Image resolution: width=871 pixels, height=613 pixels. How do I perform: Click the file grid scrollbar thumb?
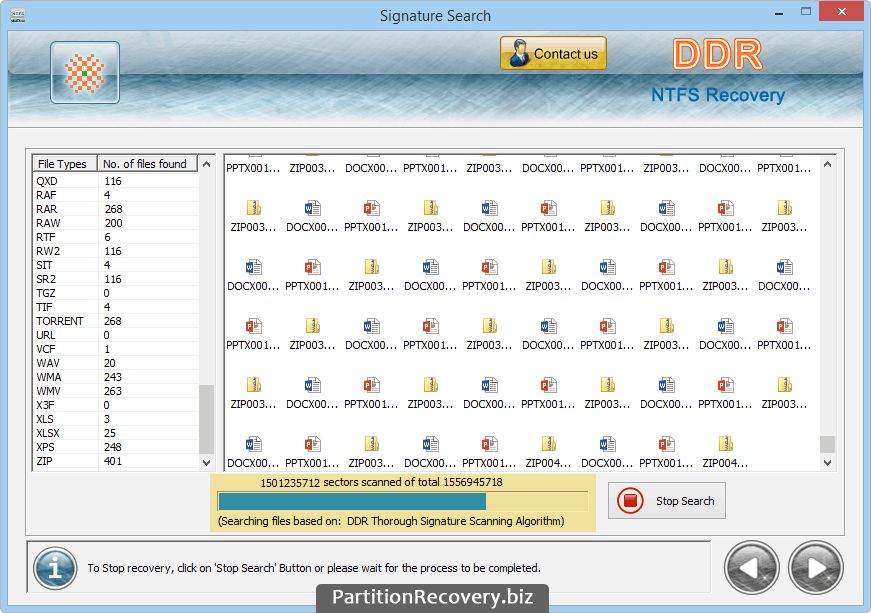tap(827, 444)
